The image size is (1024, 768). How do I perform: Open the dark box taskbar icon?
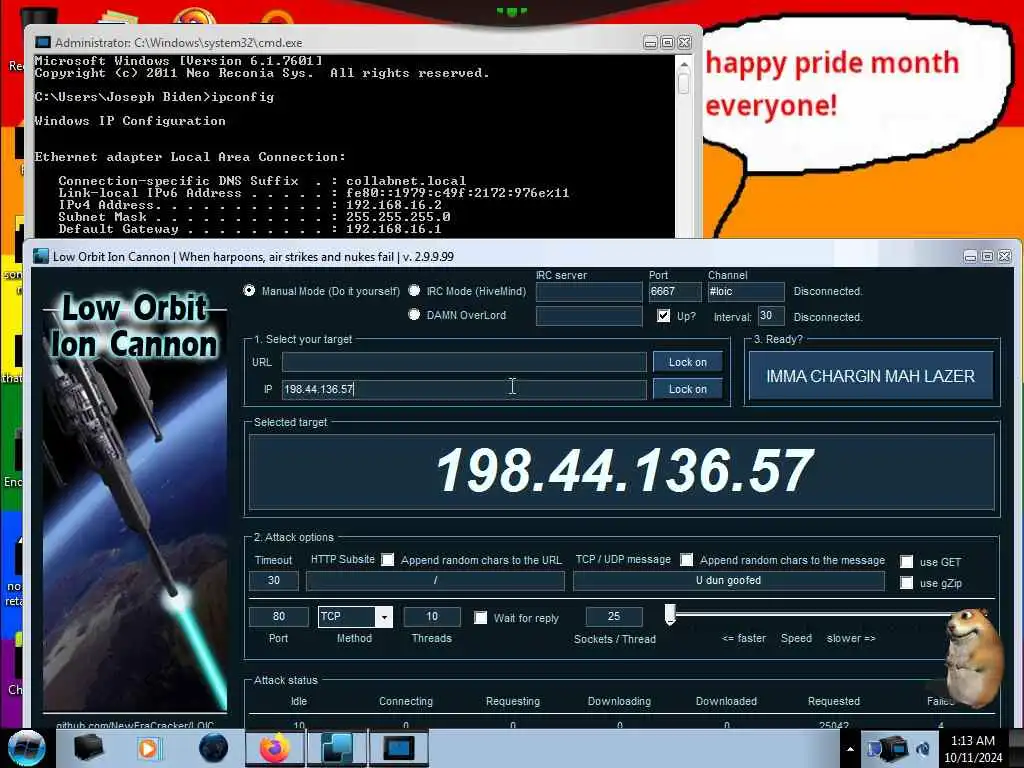click(89, 748)
